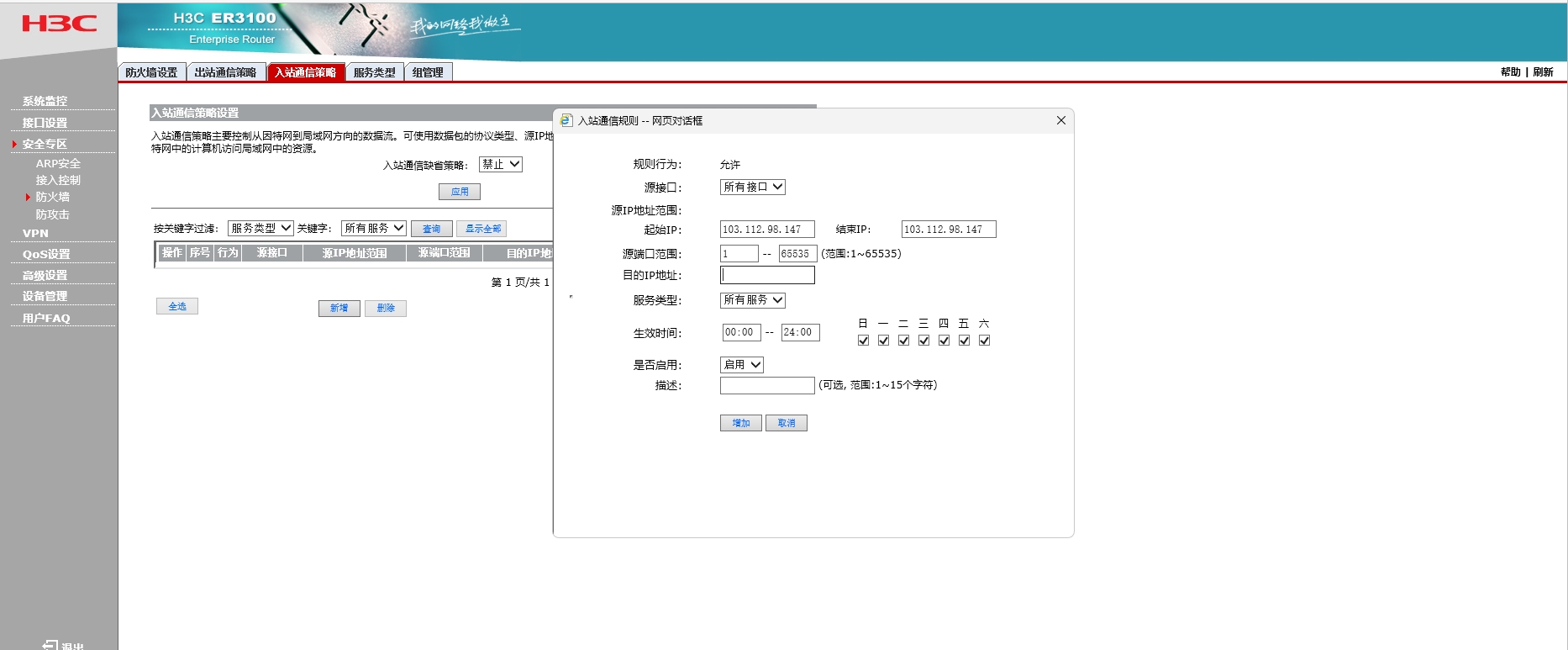Viewport: 1568px width, 650px height.
Task: Click the 删除 button
Action: (x=386, y=309)
